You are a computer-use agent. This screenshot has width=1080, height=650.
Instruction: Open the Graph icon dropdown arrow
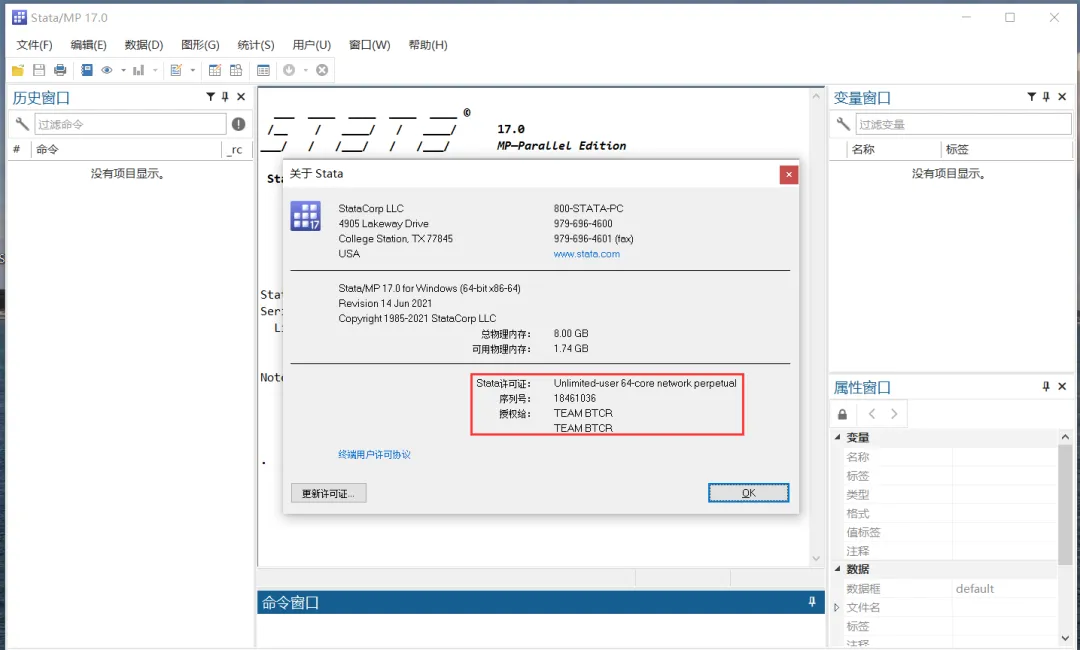[x=155, y=70]
